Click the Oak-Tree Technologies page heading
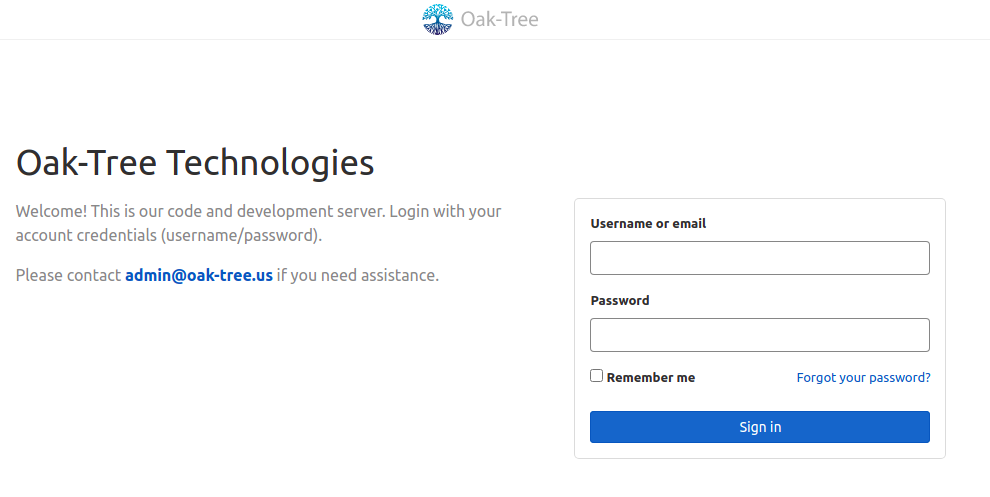The image size is (990, 497). [195, 162]
